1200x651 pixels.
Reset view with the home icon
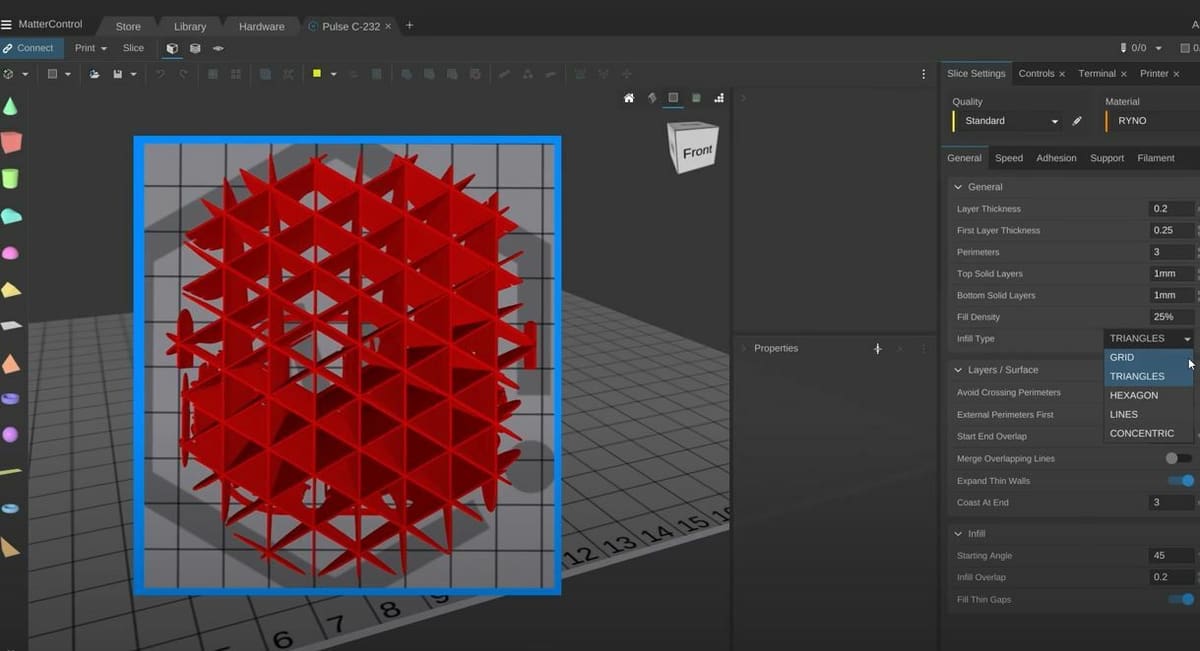tap(629, 98)
